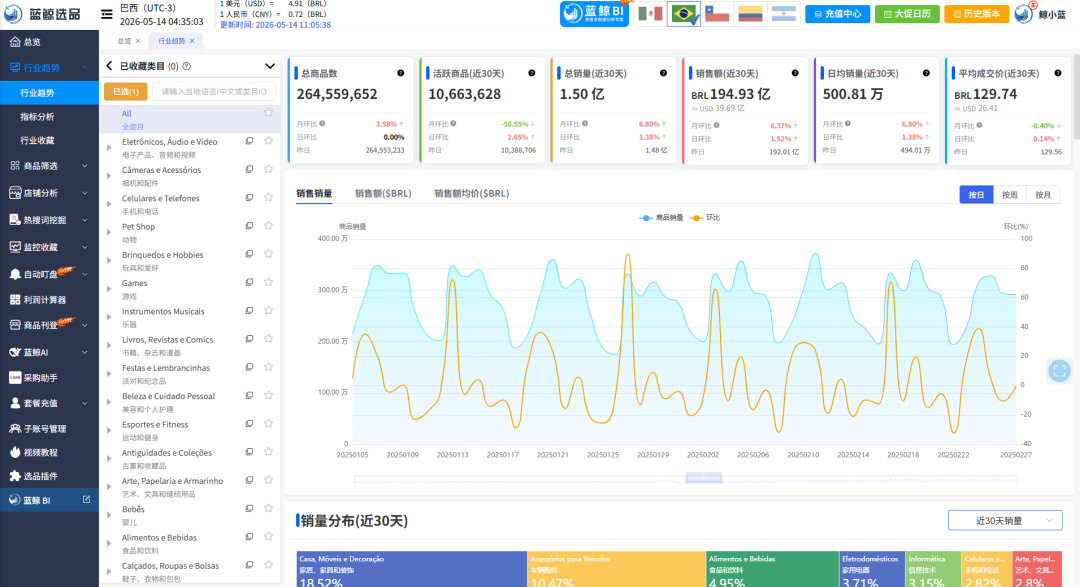Open 历史版本 button
Screen dimensions: 1080x587
click(x=977, y=14)
